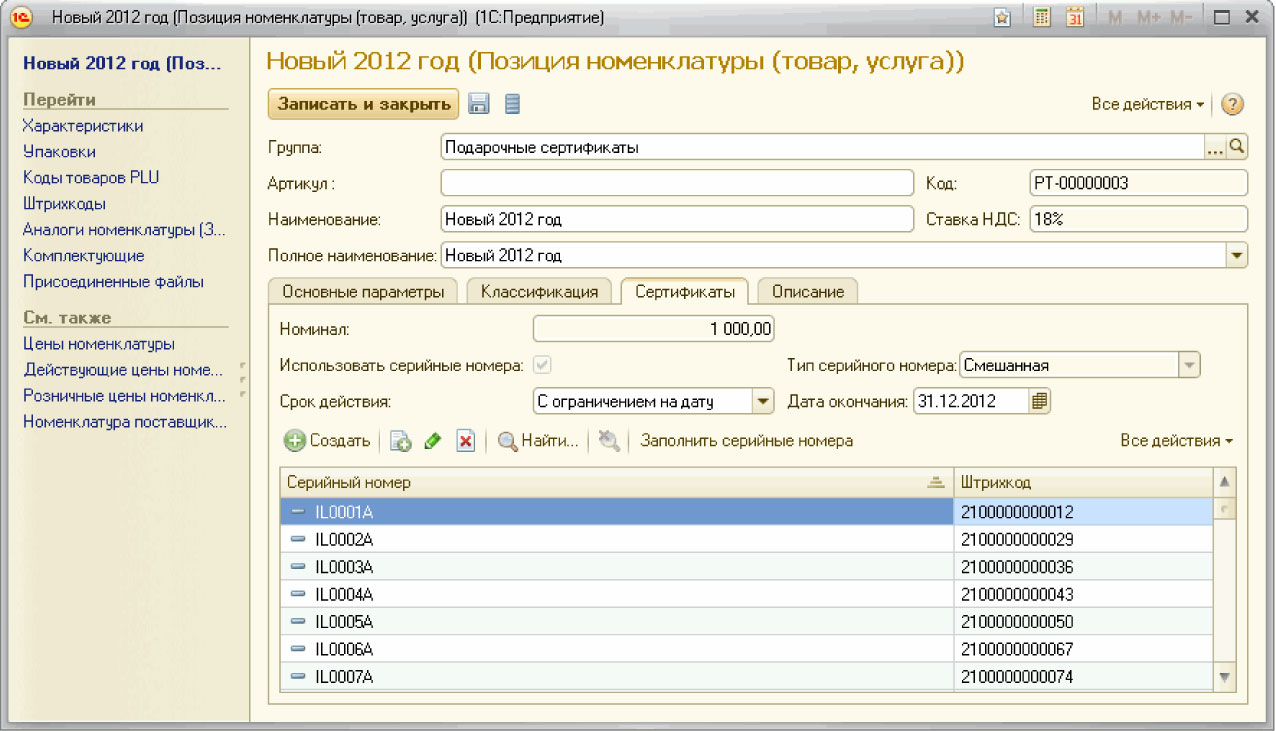1276x731 pixels.
Task: Click the Код field with РТ-00000003
Action: (1138, 184)
